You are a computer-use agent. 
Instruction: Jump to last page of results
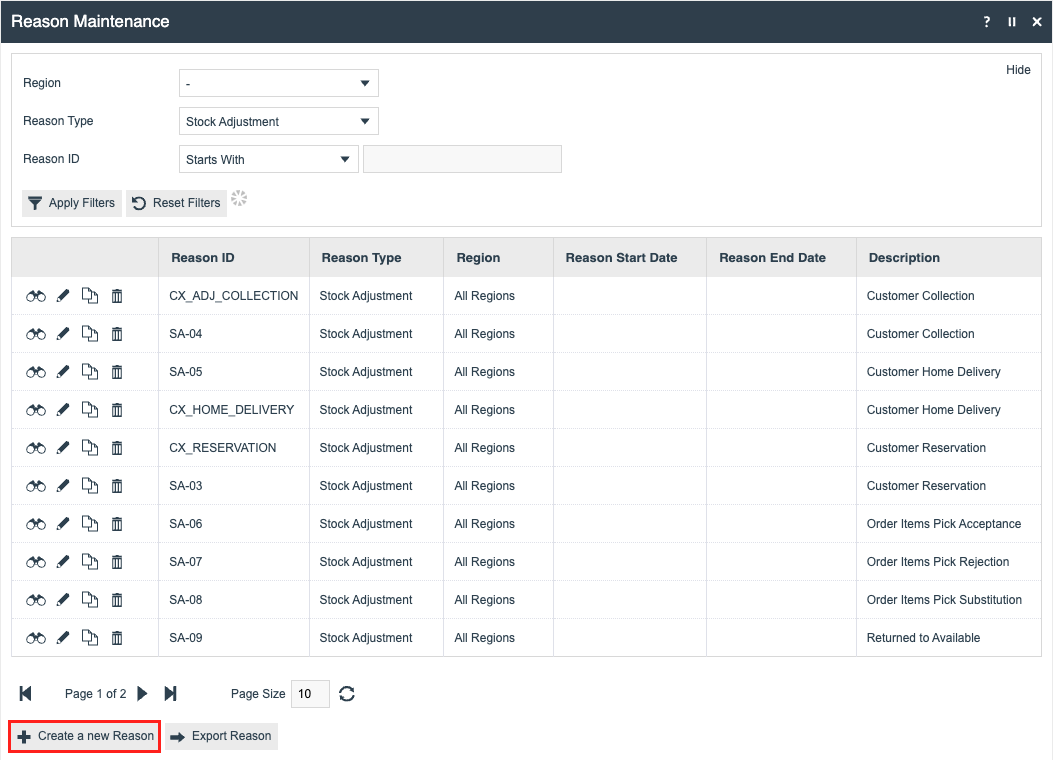[x=170, y=694]
